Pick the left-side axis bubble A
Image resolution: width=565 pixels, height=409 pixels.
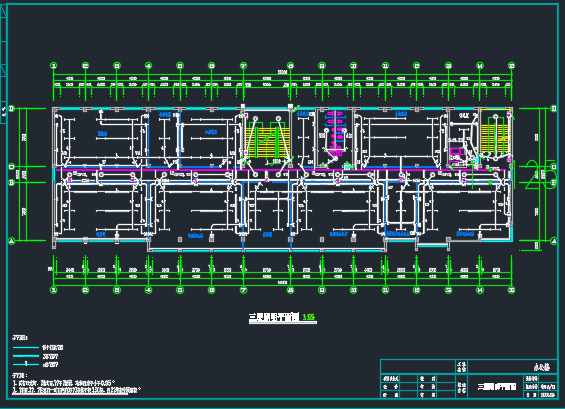click(x=11, y=240)
